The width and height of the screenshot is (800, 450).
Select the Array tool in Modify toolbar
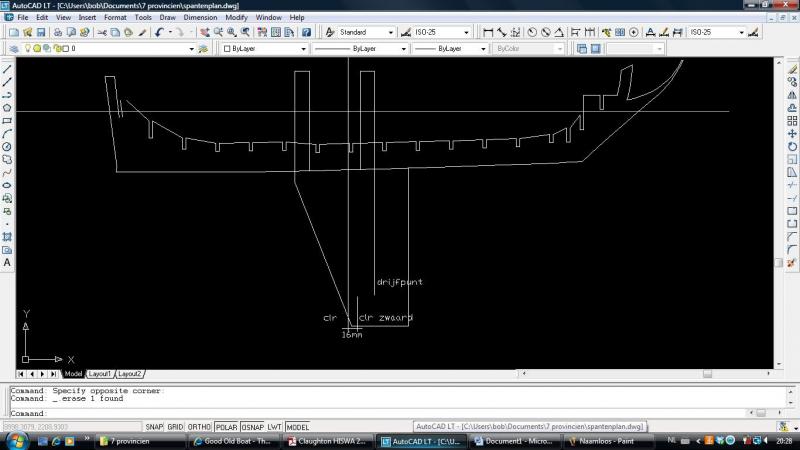click(792, 121)
